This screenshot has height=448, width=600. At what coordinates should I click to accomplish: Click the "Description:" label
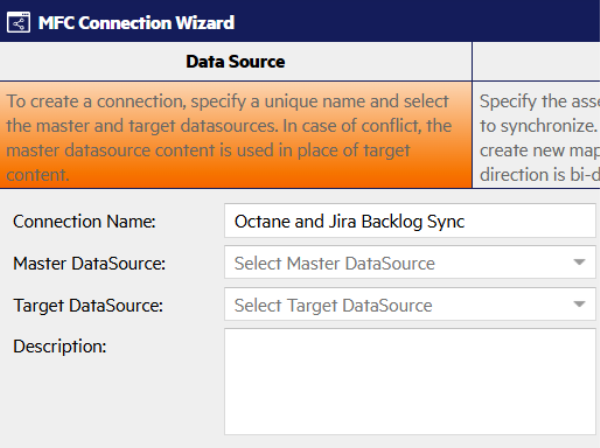pyautogui.click(x=59, y=347)
